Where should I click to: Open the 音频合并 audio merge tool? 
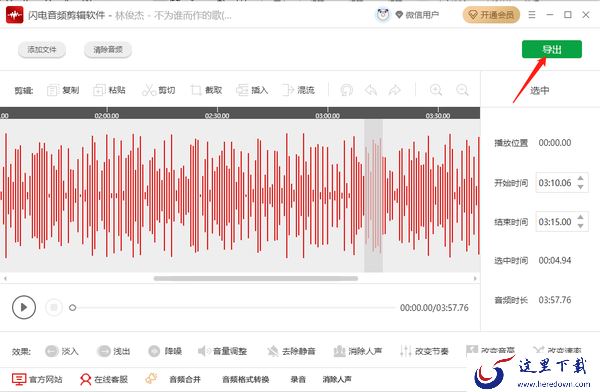(x=185, y=379)
